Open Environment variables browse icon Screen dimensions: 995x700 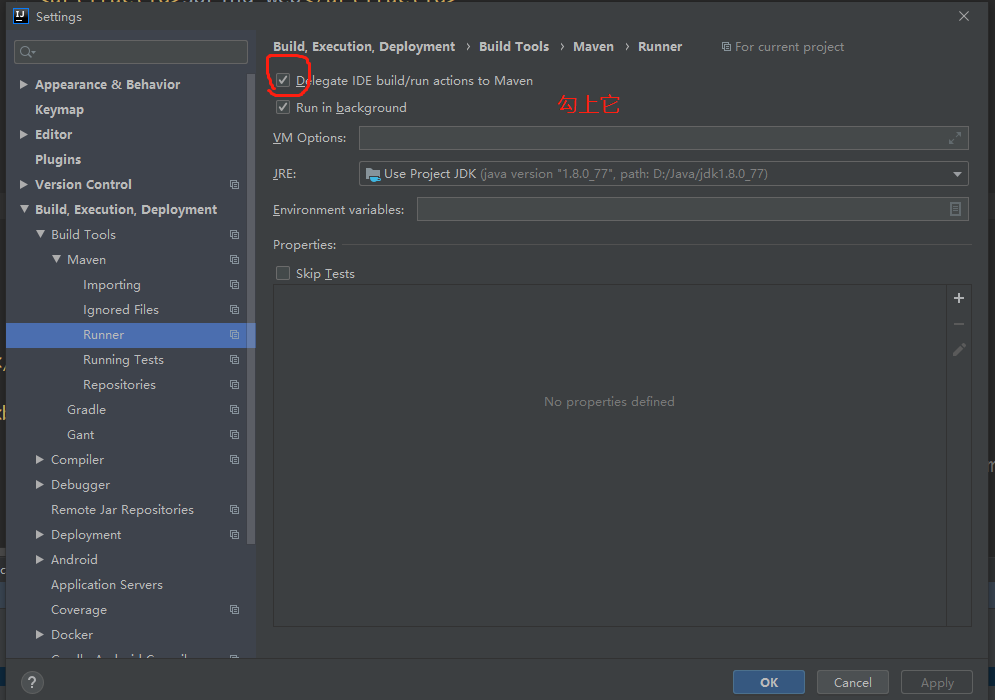(x=956, y=209)
